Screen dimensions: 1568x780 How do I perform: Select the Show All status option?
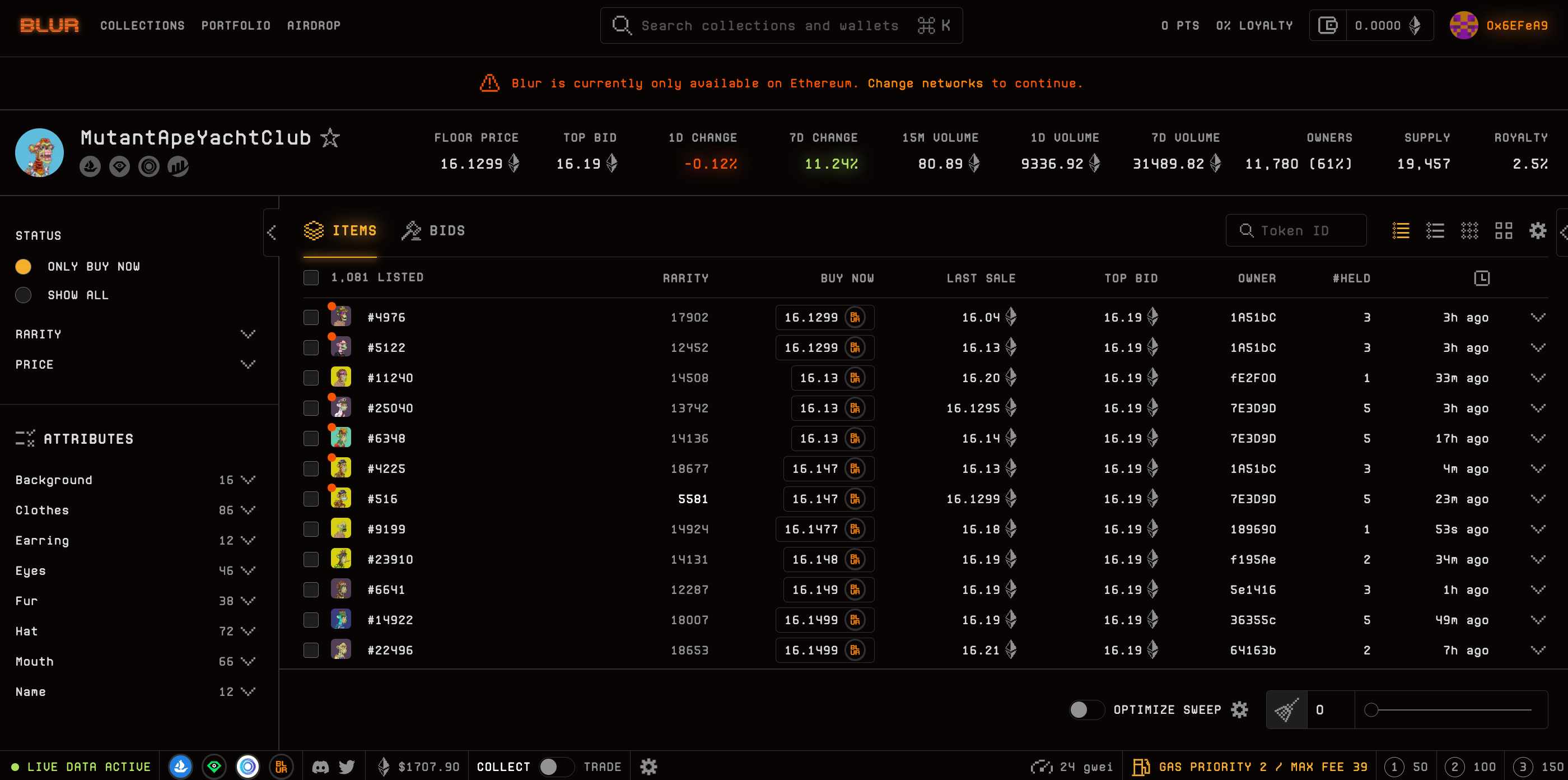(x=23, y=295)
